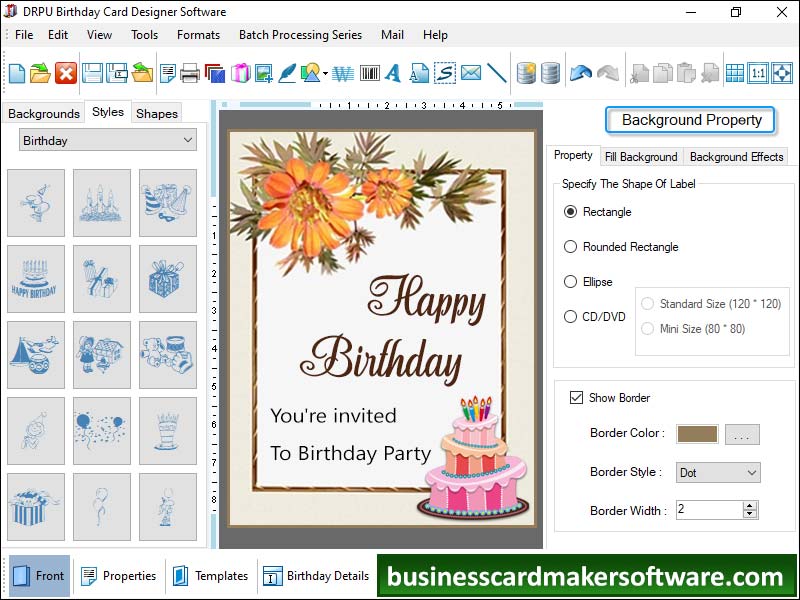Image resolution: width=800 pixels, height=600 pixels.
Task: Switch to the Shapes tab
Action: coord(156,114)
